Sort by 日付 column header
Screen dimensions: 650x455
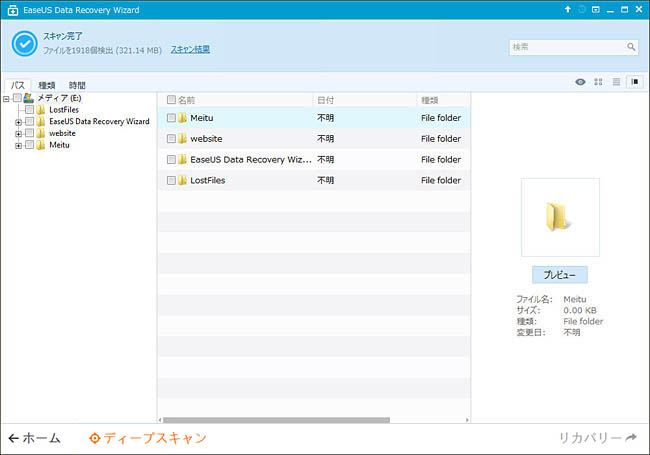tap(325, 100)
